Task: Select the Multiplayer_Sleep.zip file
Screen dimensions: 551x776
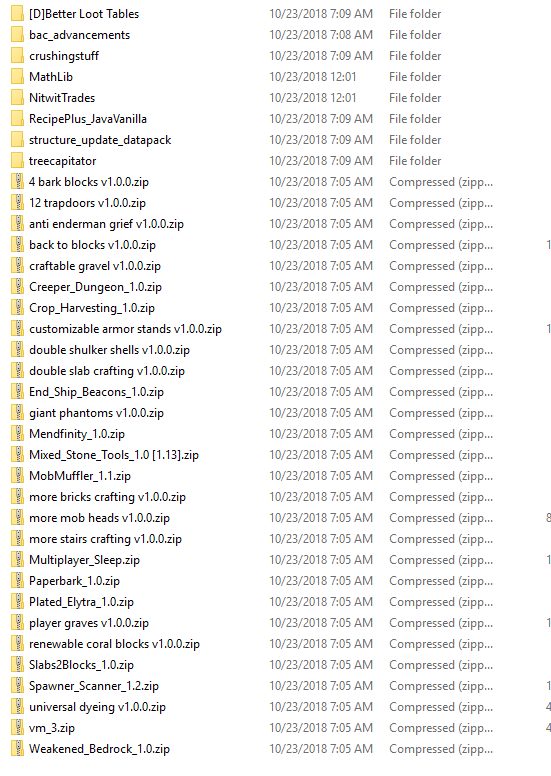Action: click(x=84, y=560)
